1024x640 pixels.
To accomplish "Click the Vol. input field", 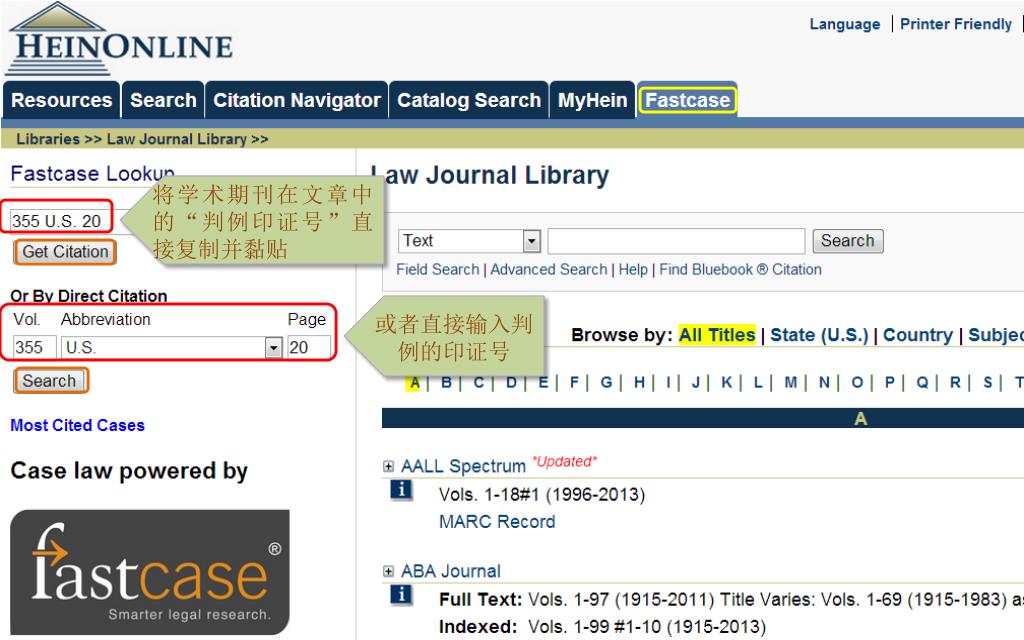I will 35,347.
